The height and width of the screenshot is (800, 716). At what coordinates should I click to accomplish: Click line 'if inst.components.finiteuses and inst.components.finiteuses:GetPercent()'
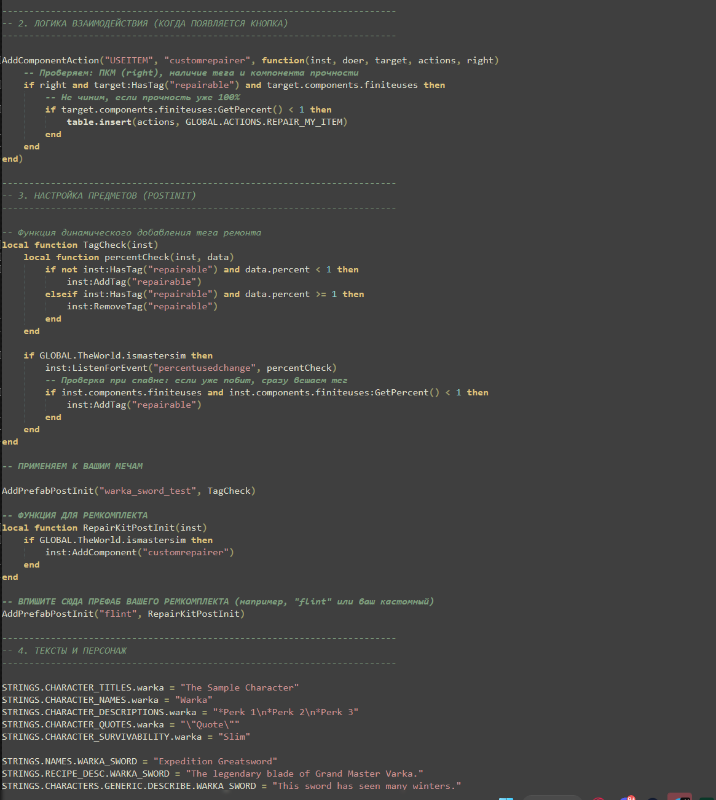267,392
